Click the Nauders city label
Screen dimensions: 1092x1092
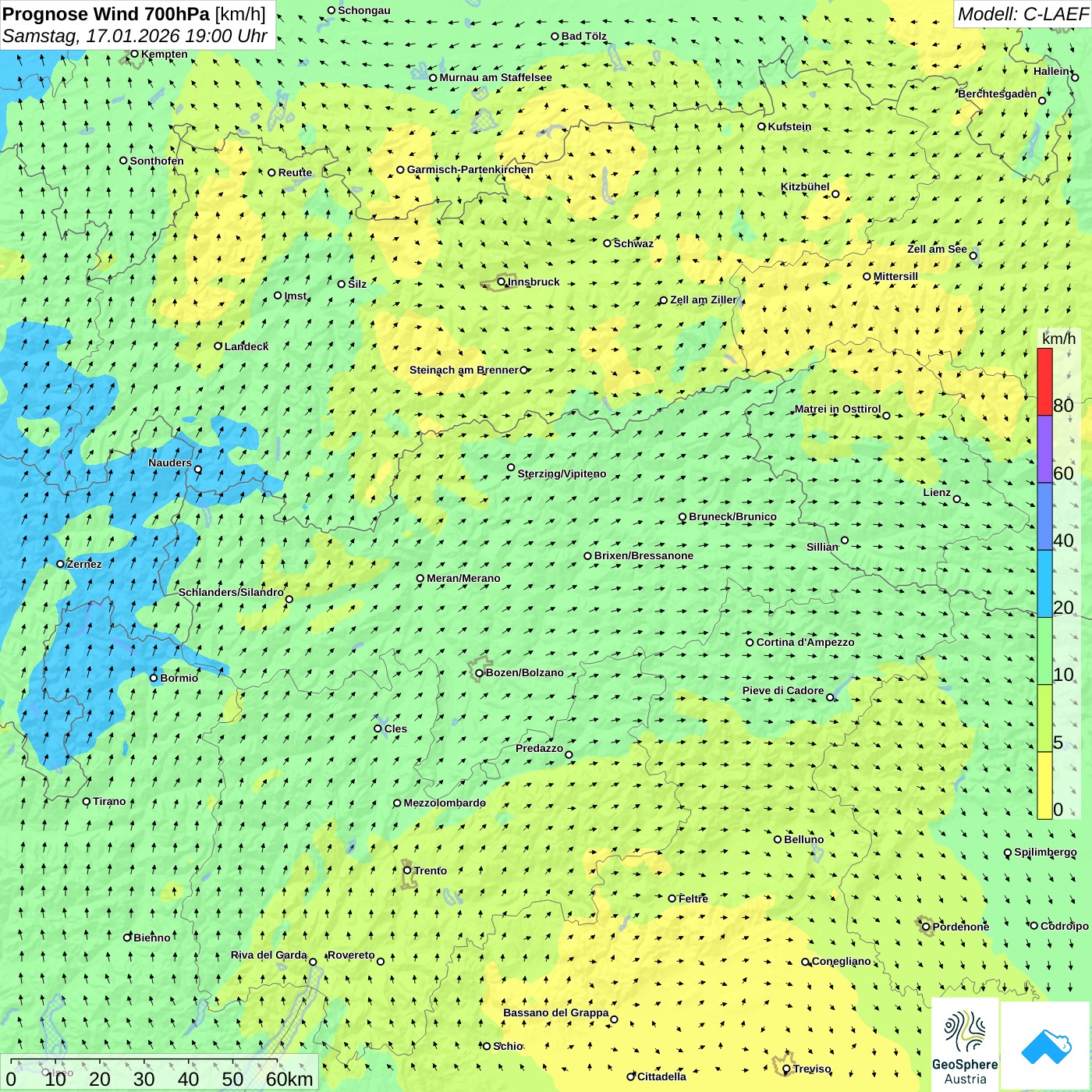170,463
